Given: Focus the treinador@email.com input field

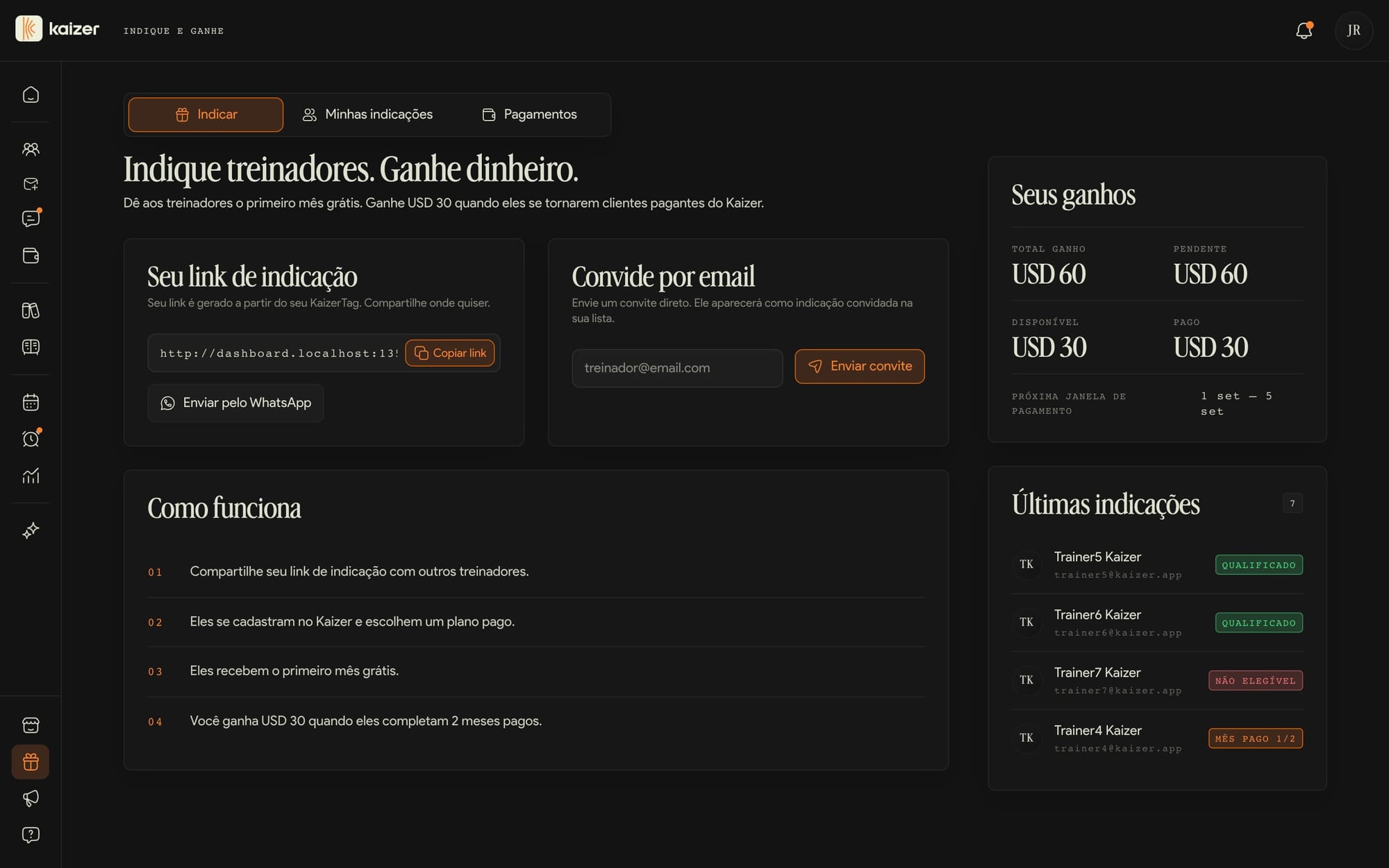Looking at the screenshot, I should point(677,368).
